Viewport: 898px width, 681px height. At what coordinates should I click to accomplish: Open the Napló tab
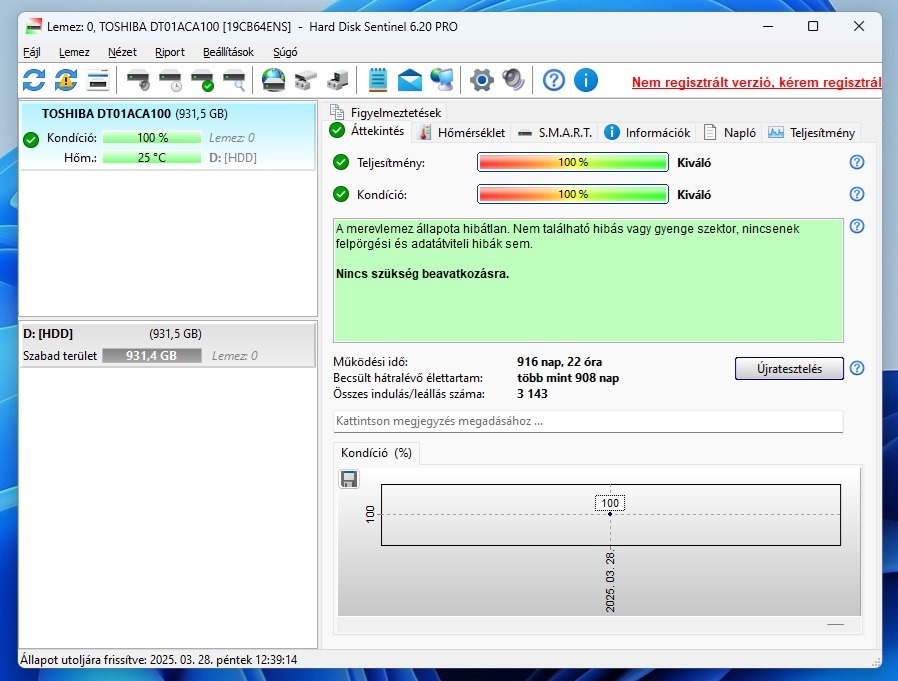point(730,133)
